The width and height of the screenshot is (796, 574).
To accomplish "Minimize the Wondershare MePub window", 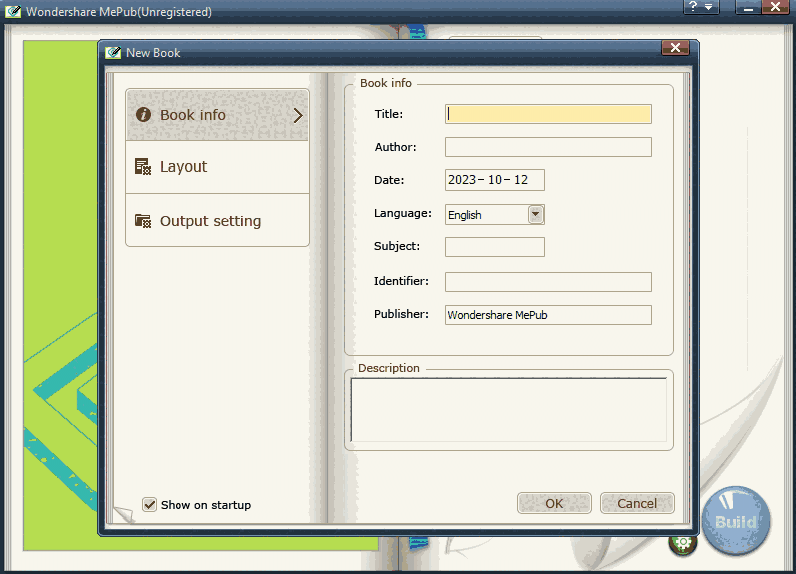I will pyautogui.click(x=748, y=8).
